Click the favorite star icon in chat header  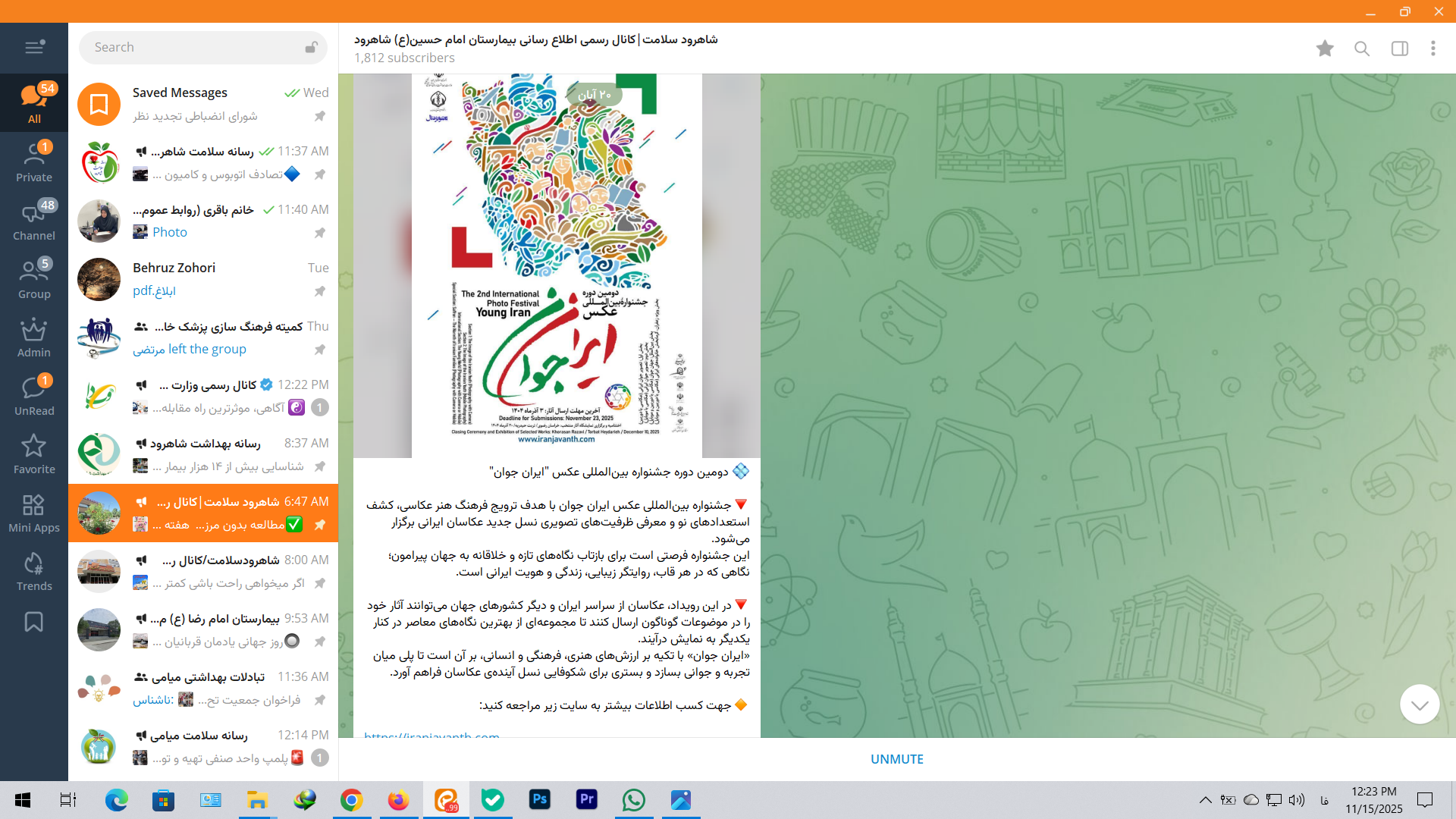(x=1325, y=49)
